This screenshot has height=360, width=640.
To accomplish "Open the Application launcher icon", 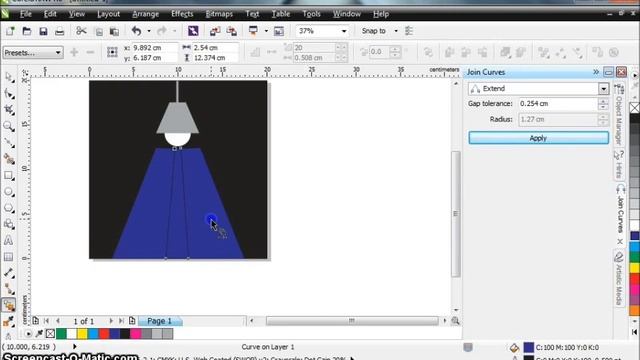I will (253, 31).
